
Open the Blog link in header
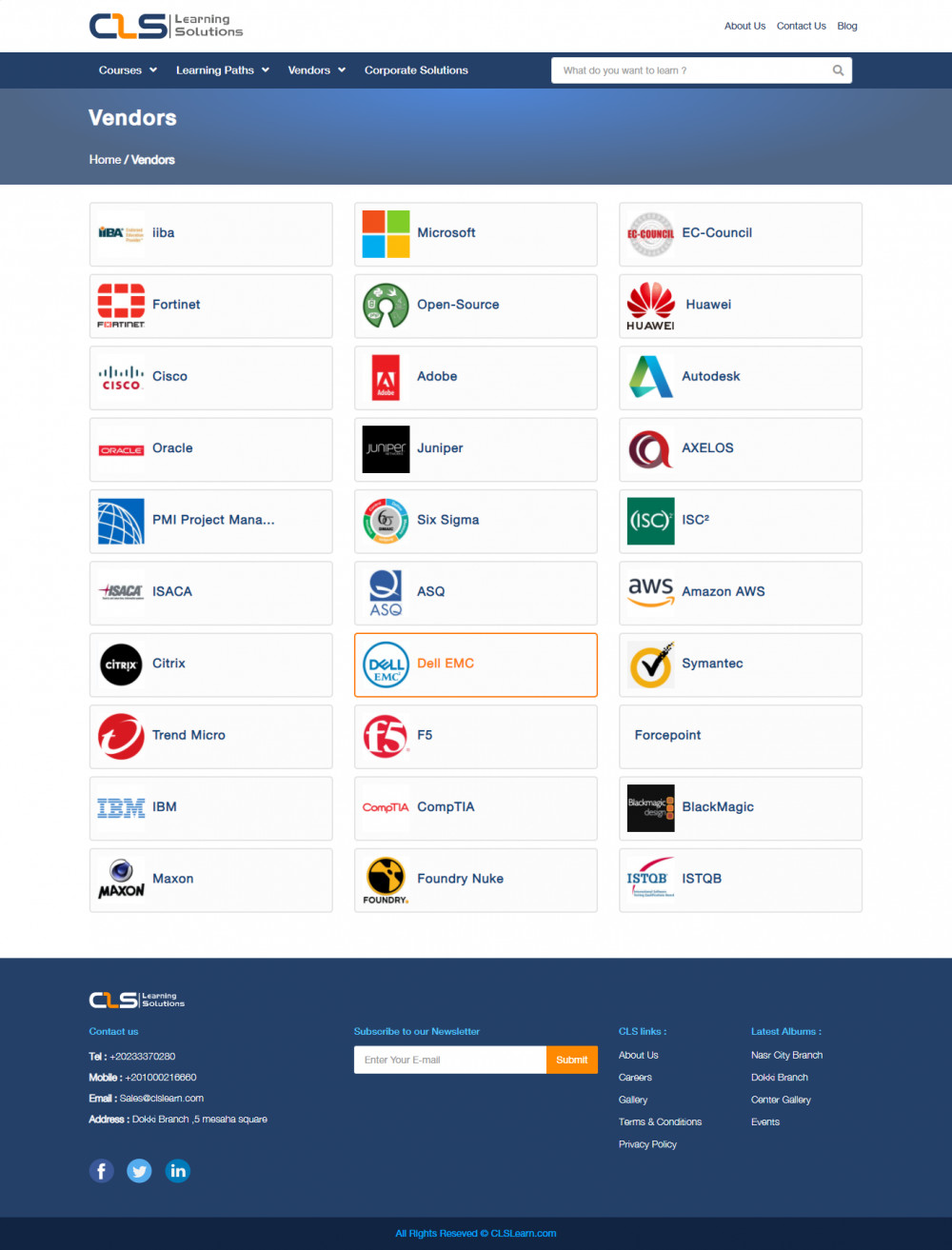(x=847, y=27)
